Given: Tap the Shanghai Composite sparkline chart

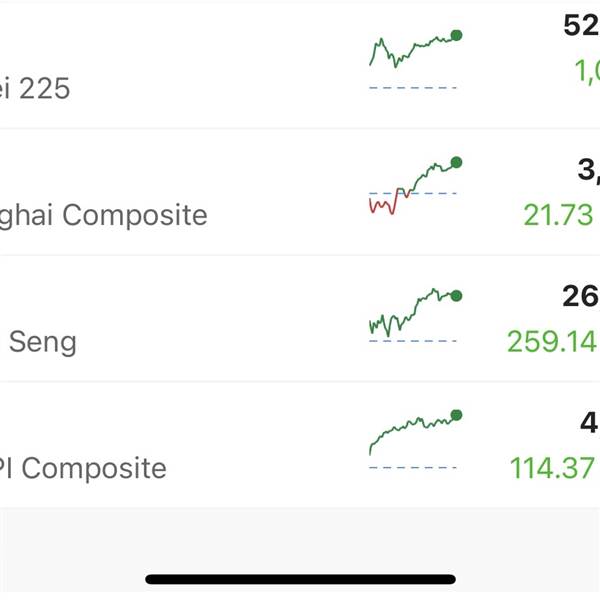Looking at the screenshot, I should pyautogui.click(x=416, y=185).
